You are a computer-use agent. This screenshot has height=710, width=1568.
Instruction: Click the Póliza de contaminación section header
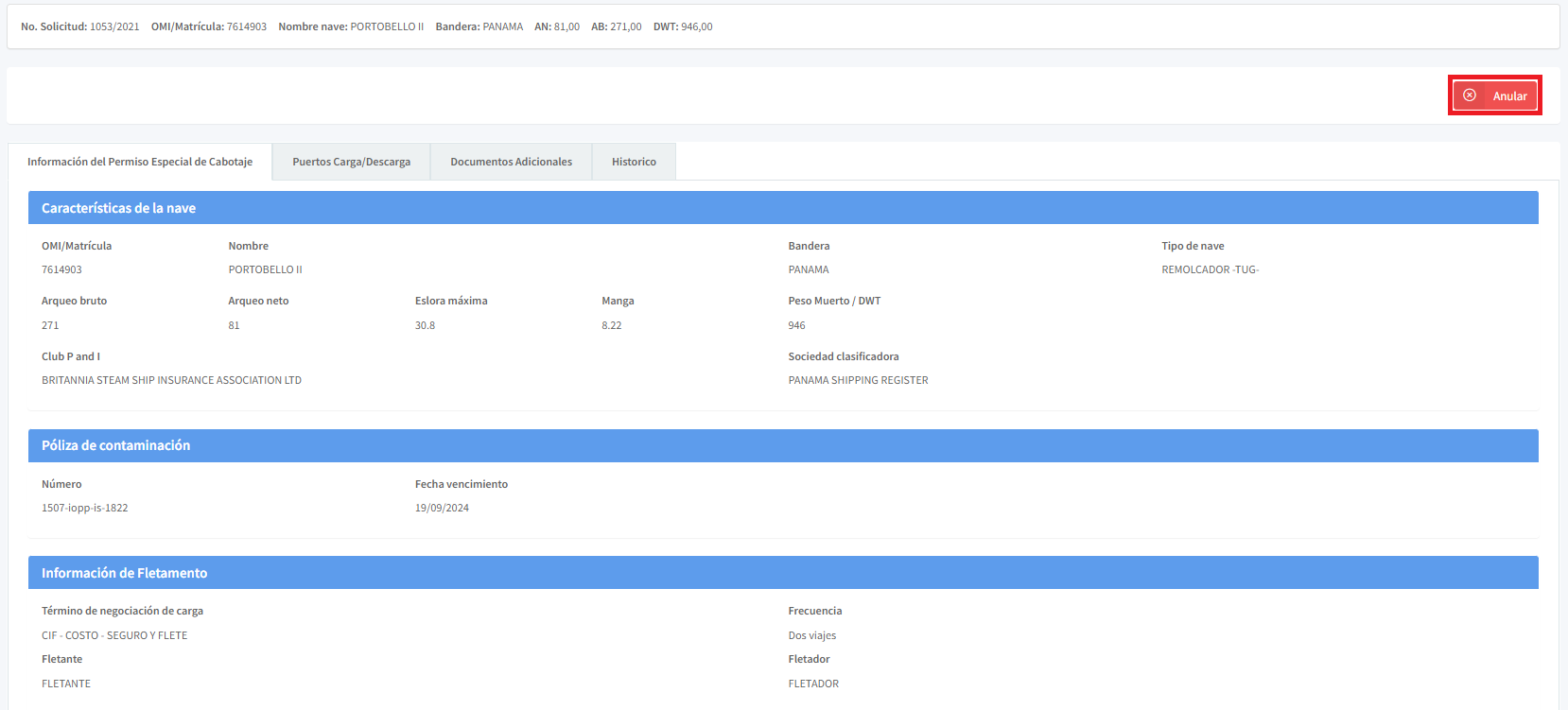115,445
